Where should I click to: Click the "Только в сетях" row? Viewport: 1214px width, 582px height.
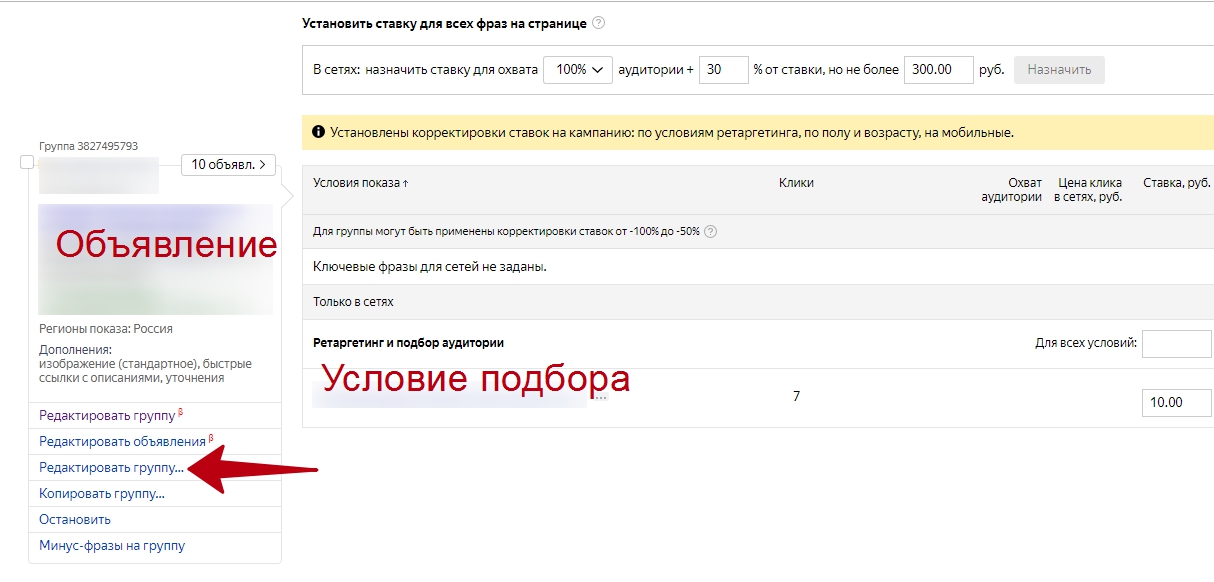(x=758, y=301)
